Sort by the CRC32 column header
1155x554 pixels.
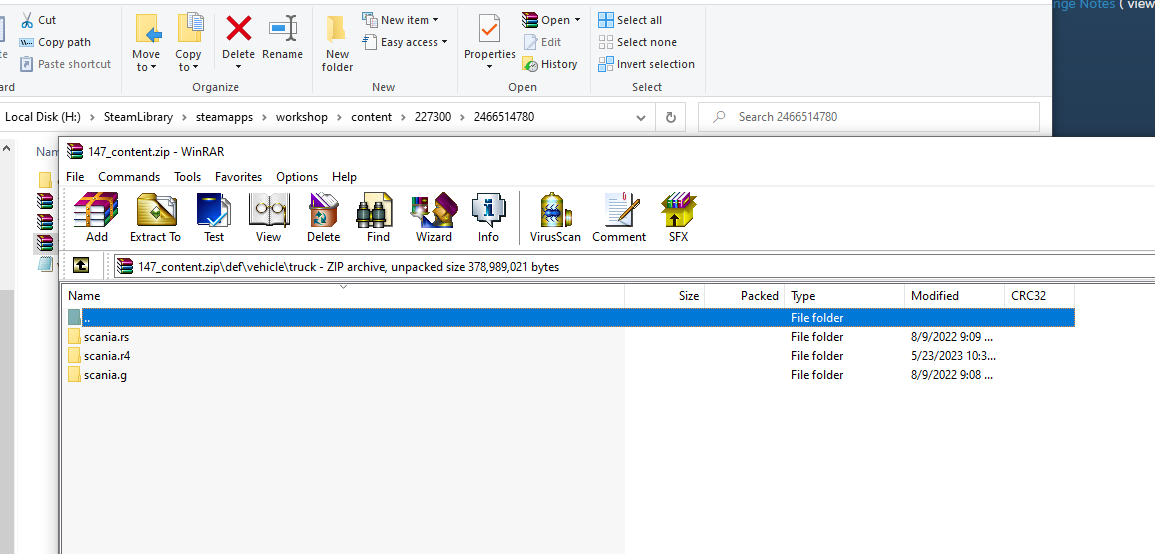coord(1039,295)
